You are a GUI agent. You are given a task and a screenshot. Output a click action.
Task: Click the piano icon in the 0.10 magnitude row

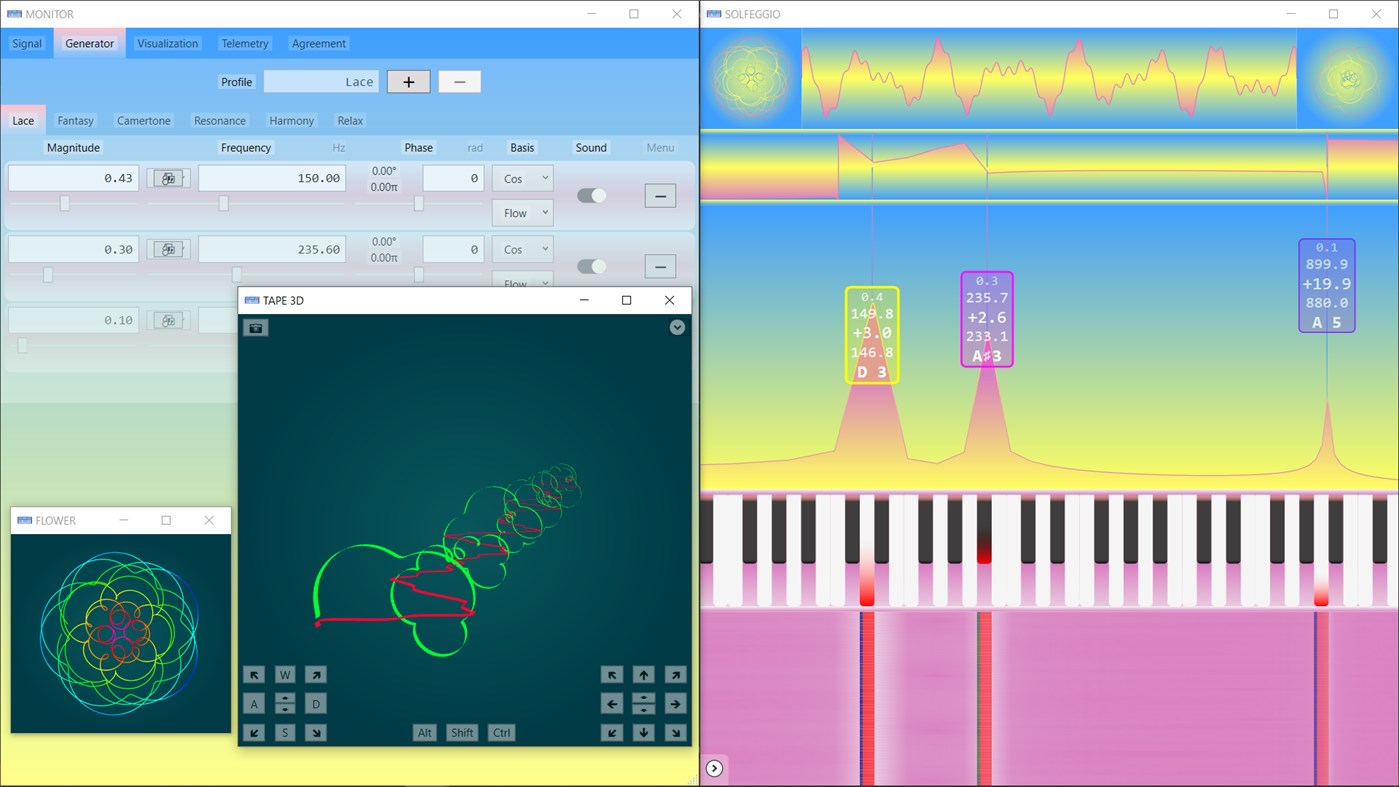(x=168, y=319)
